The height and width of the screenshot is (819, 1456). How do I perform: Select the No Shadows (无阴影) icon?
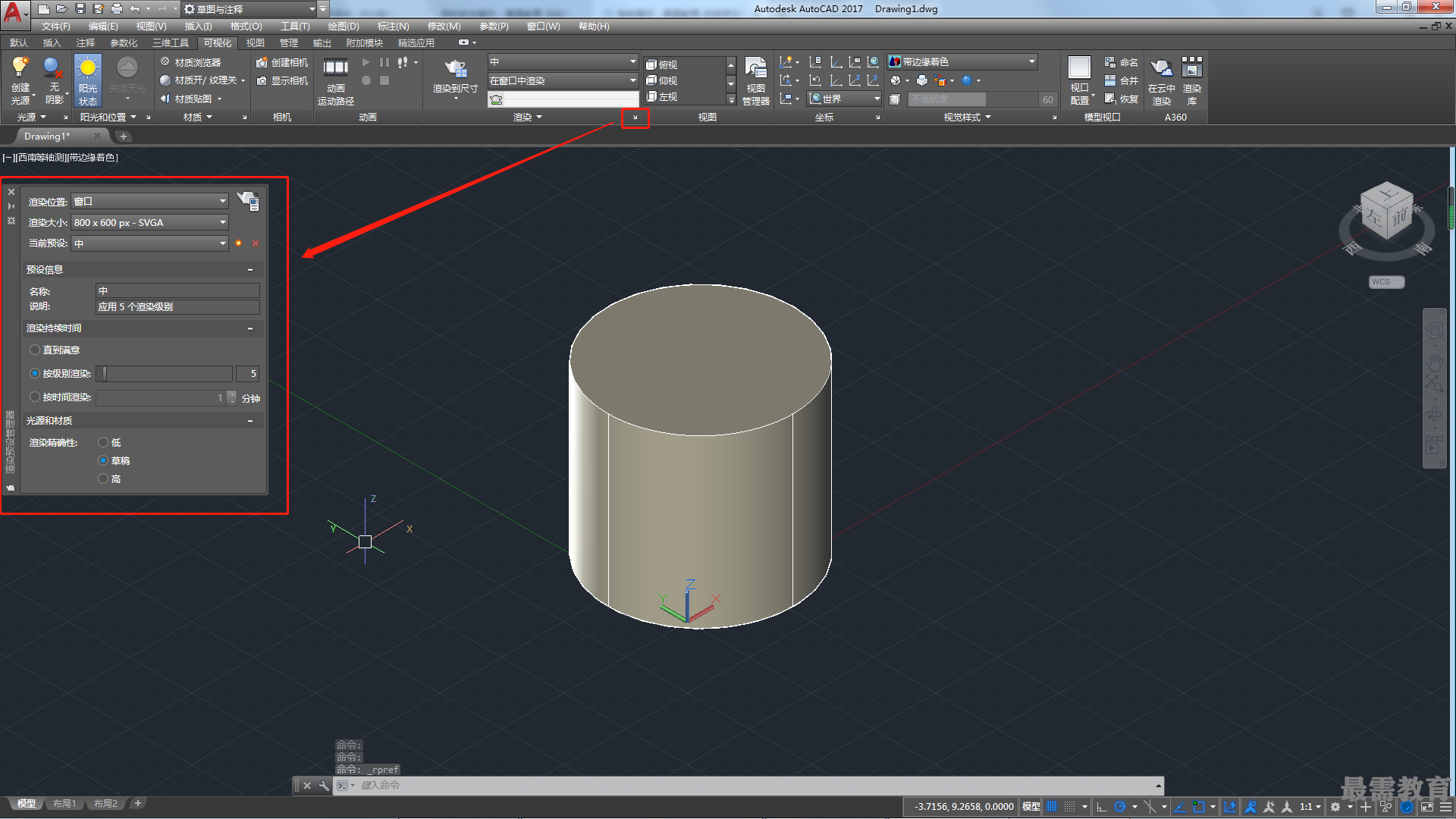click(x=52, y=69)
